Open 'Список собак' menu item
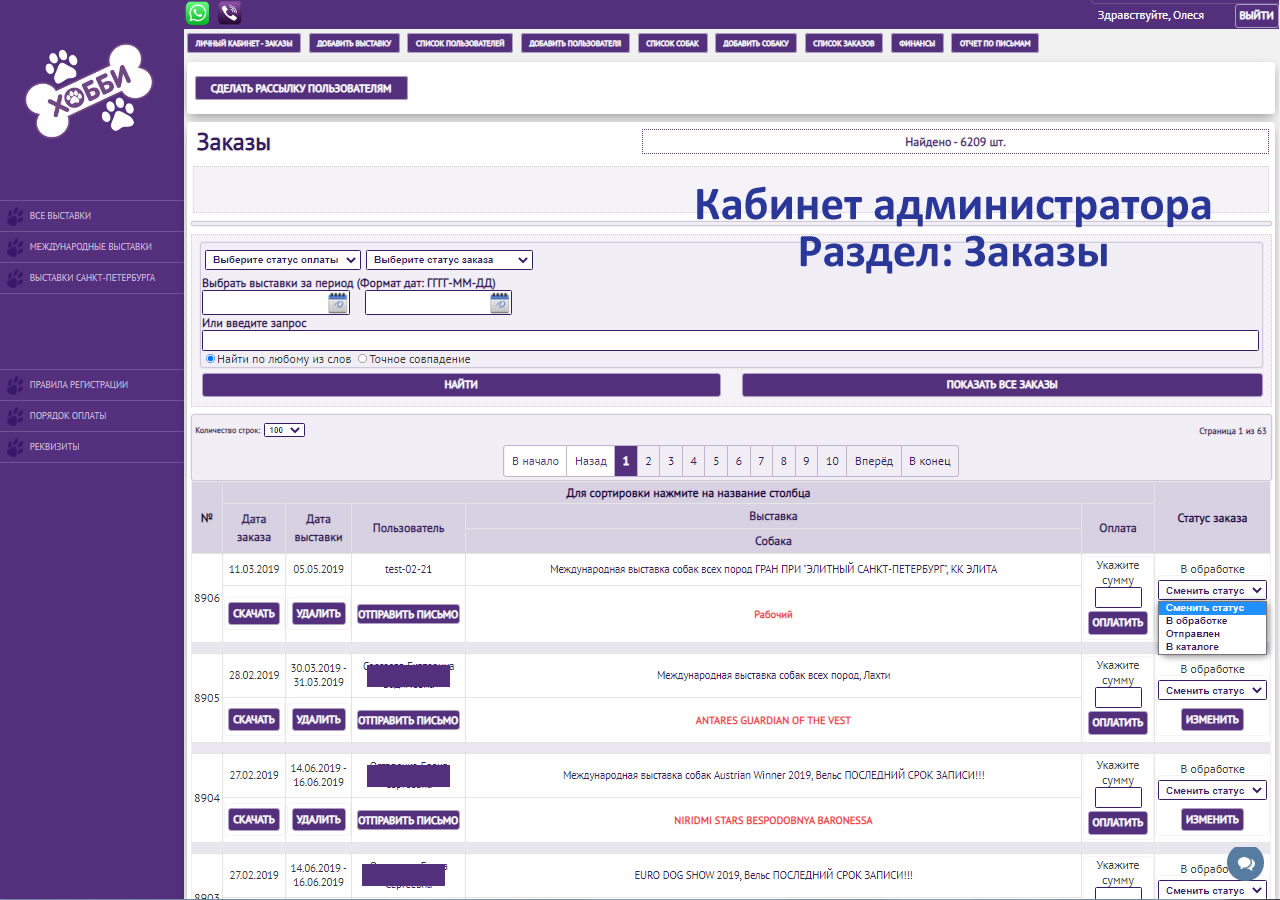 [x=672, y=43]
